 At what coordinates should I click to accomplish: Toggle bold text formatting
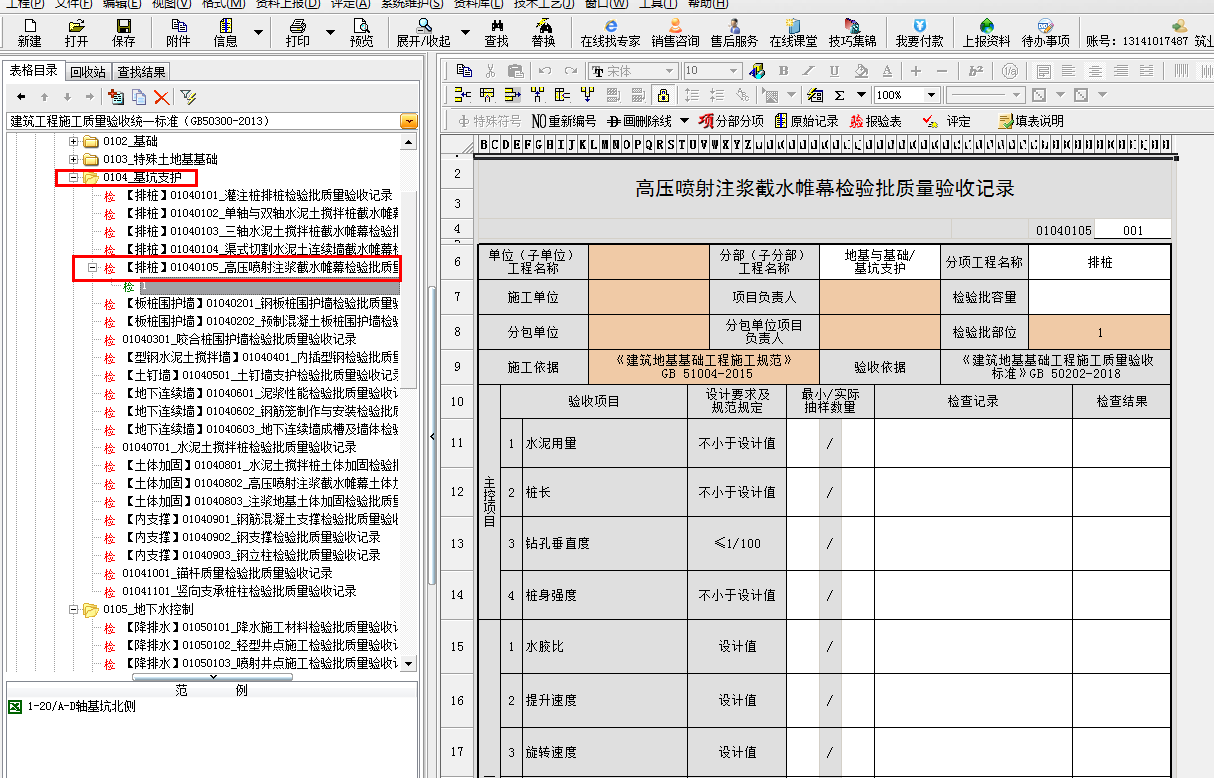pos(783,71)
